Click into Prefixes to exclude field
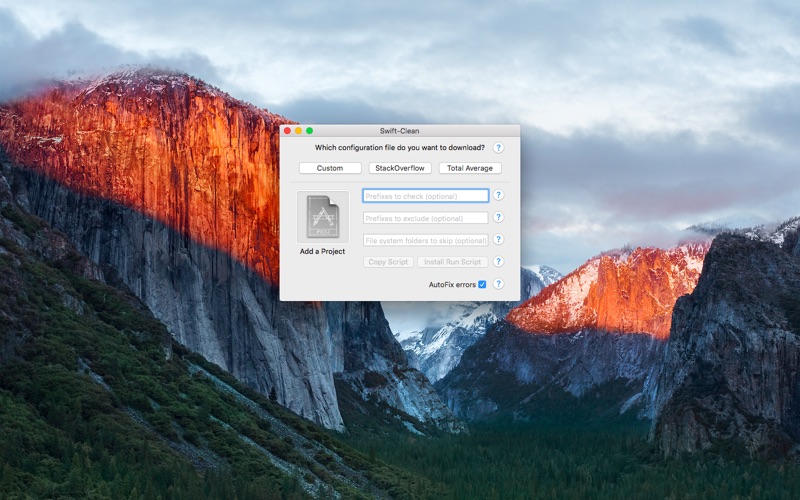Viewport: 800px width, 500px height. (425, 218)
